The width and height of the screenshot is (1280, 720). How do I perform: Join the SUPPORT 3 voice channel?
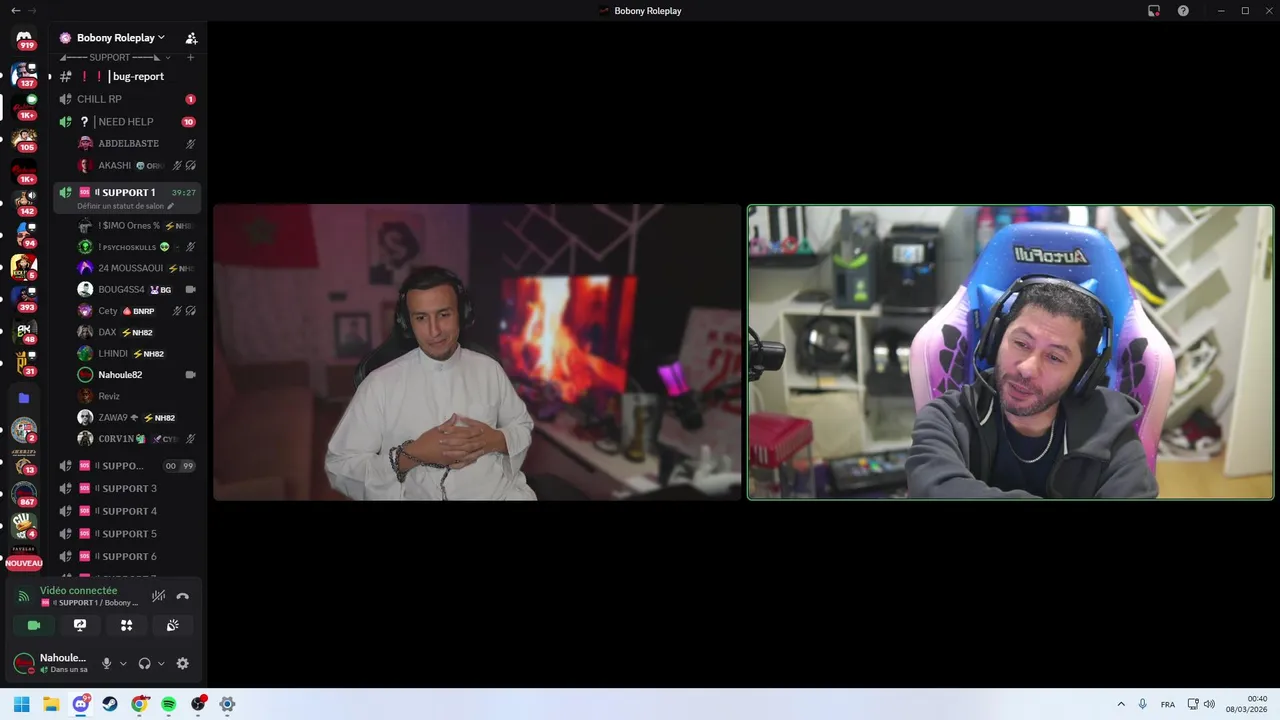coord(127,489)
